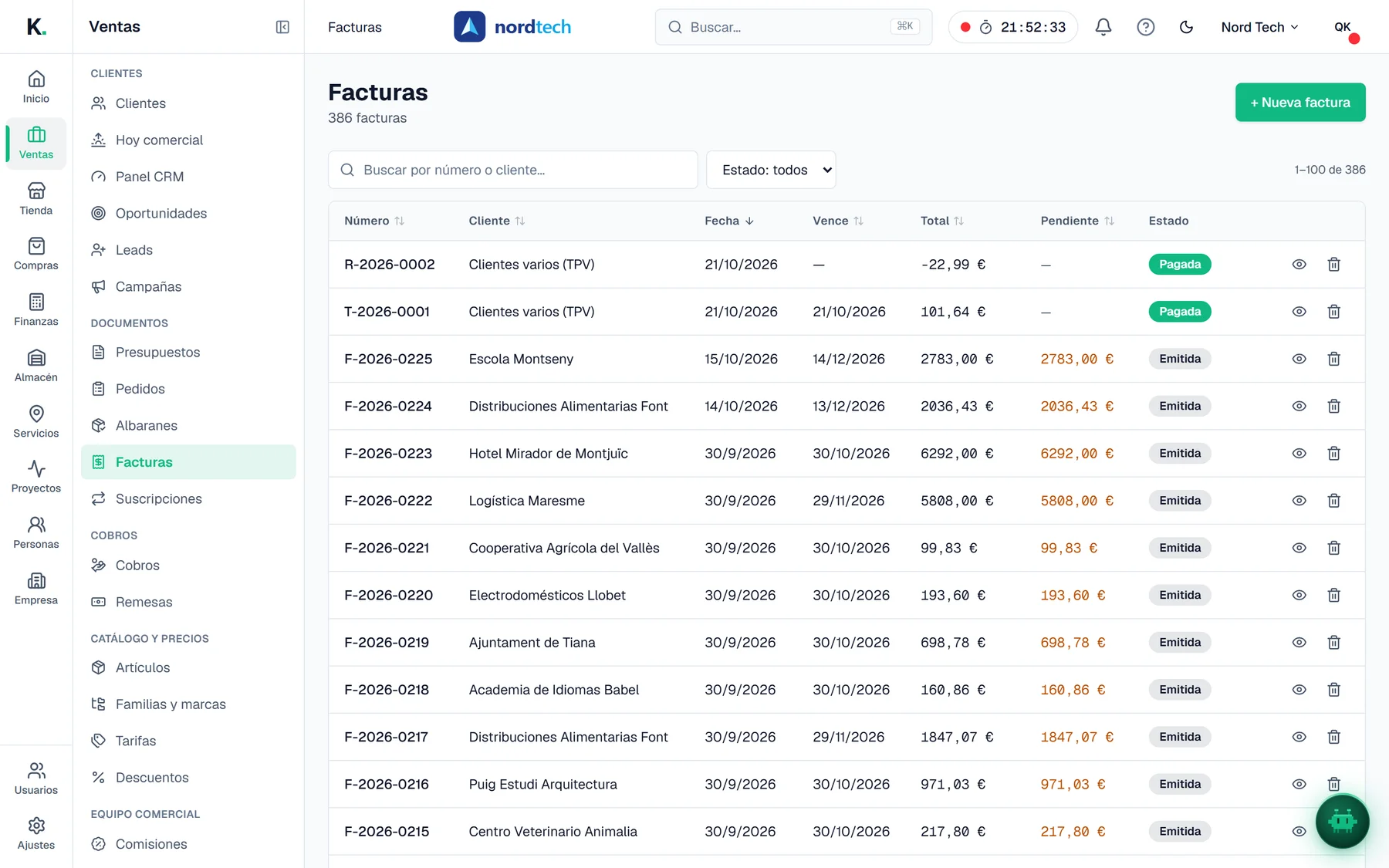The image size is (1389, 868).
Task: Delete invoice R-2026-0002 with trash icon
Action: tap(1333, 265)
